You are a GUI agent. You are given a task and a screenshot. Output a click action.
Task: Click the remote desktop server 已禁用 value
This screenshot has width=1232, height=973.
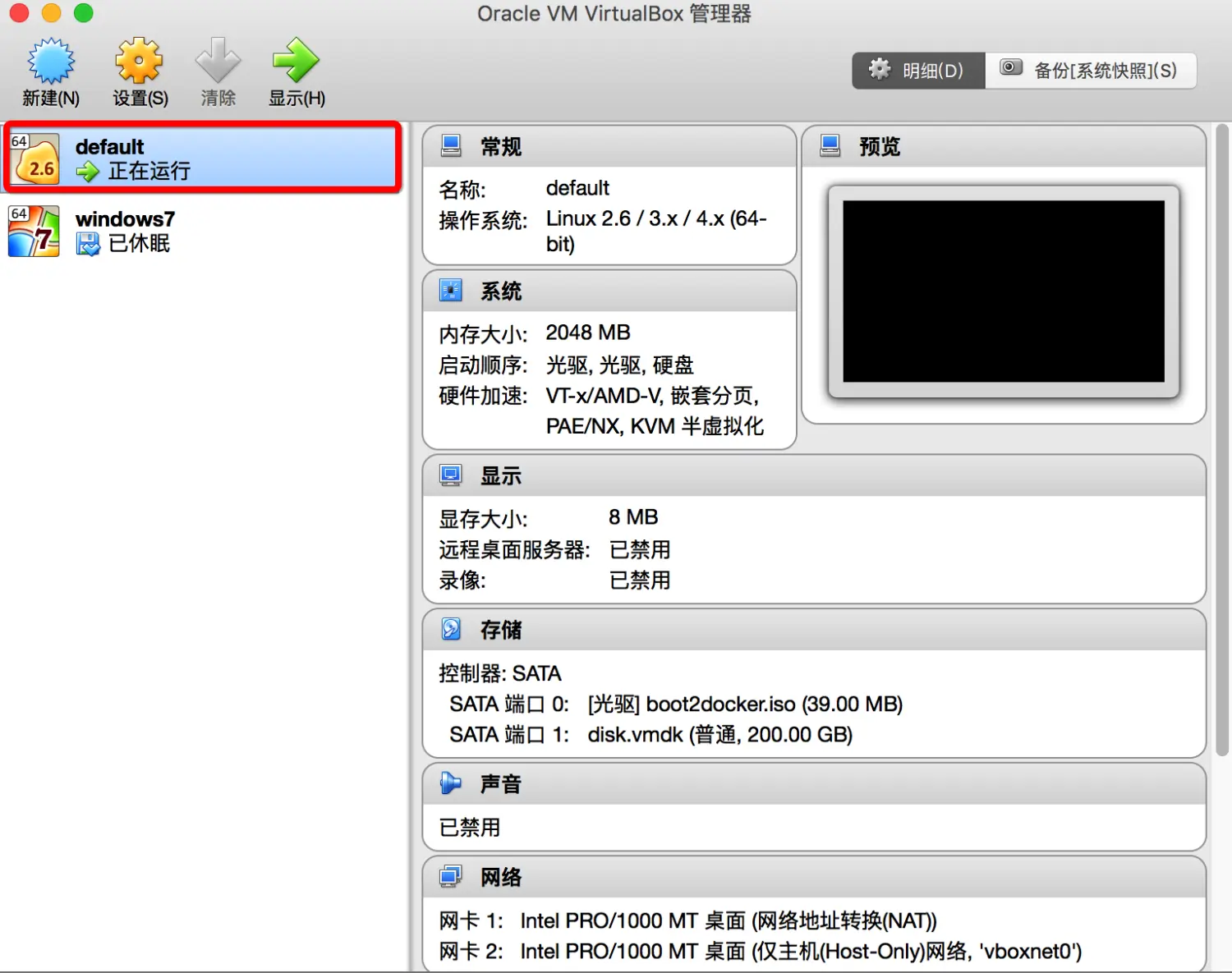pos(640,549)
